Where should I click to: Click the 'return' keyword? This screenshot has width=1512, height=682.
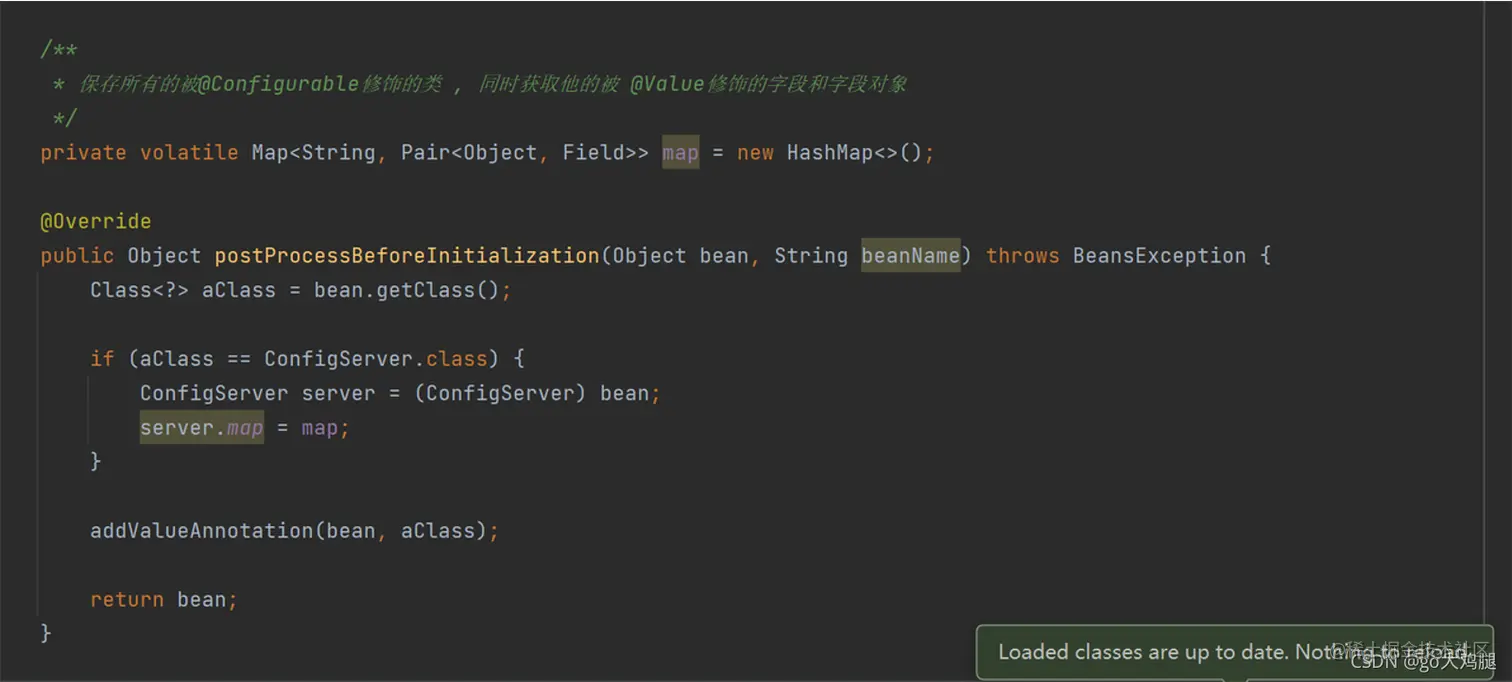[127, 600]
